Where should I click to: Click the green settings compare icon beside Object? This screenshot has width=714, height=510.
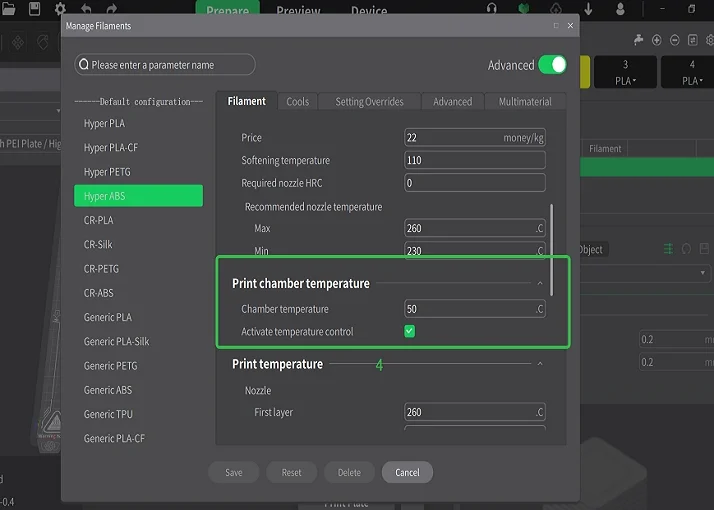pyautogui.click(x=668, y=249)
